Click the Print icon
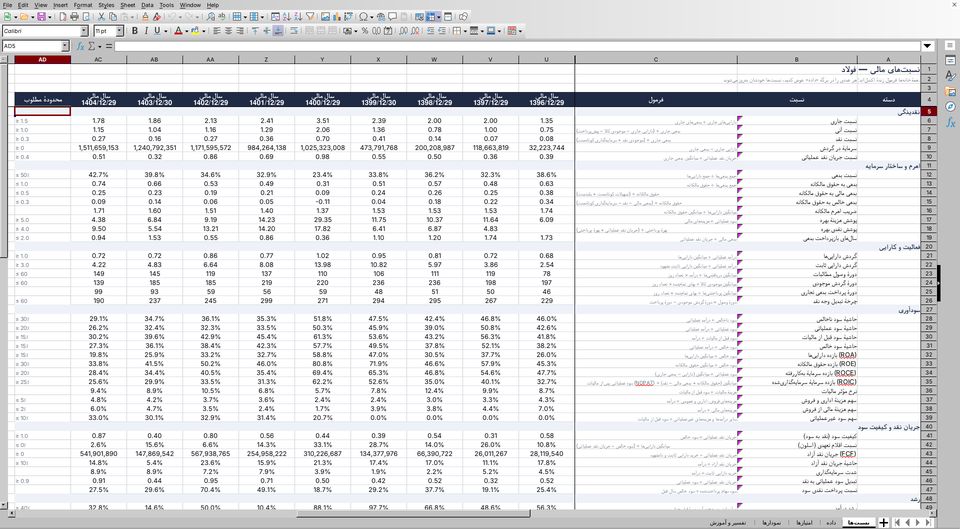Screen dimensions: 960x529 tap(74, 17)
